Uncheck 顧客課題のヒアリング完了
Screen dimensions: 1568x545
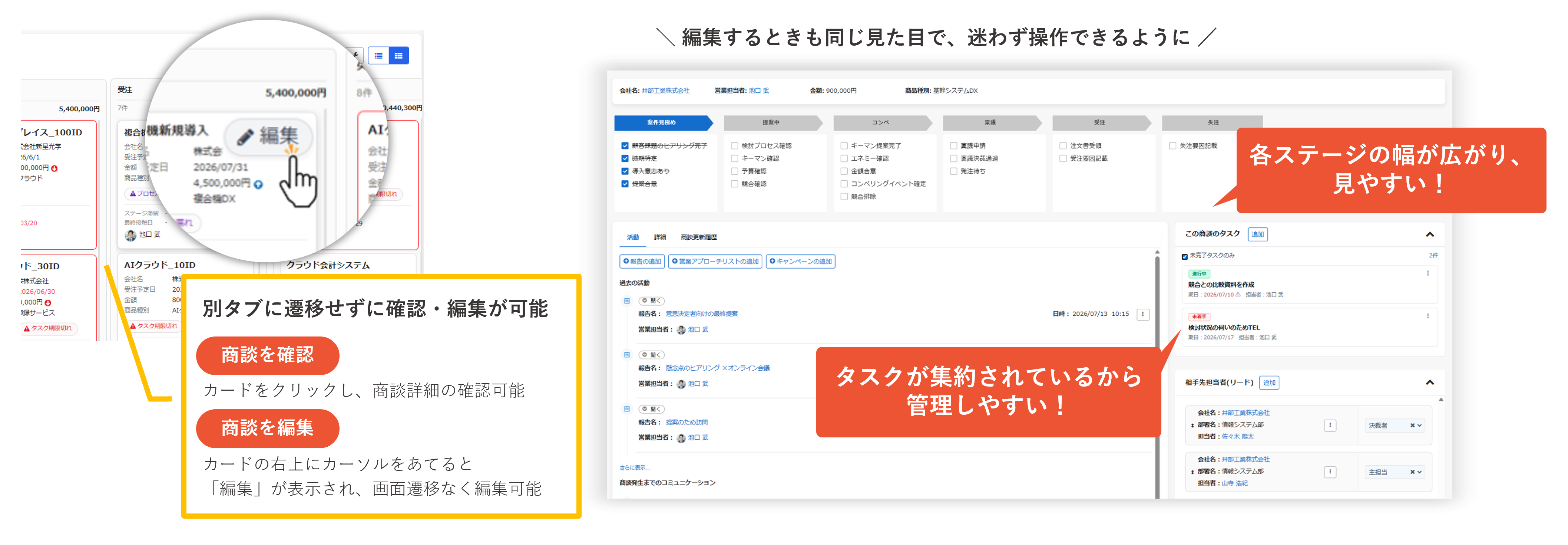625,146
